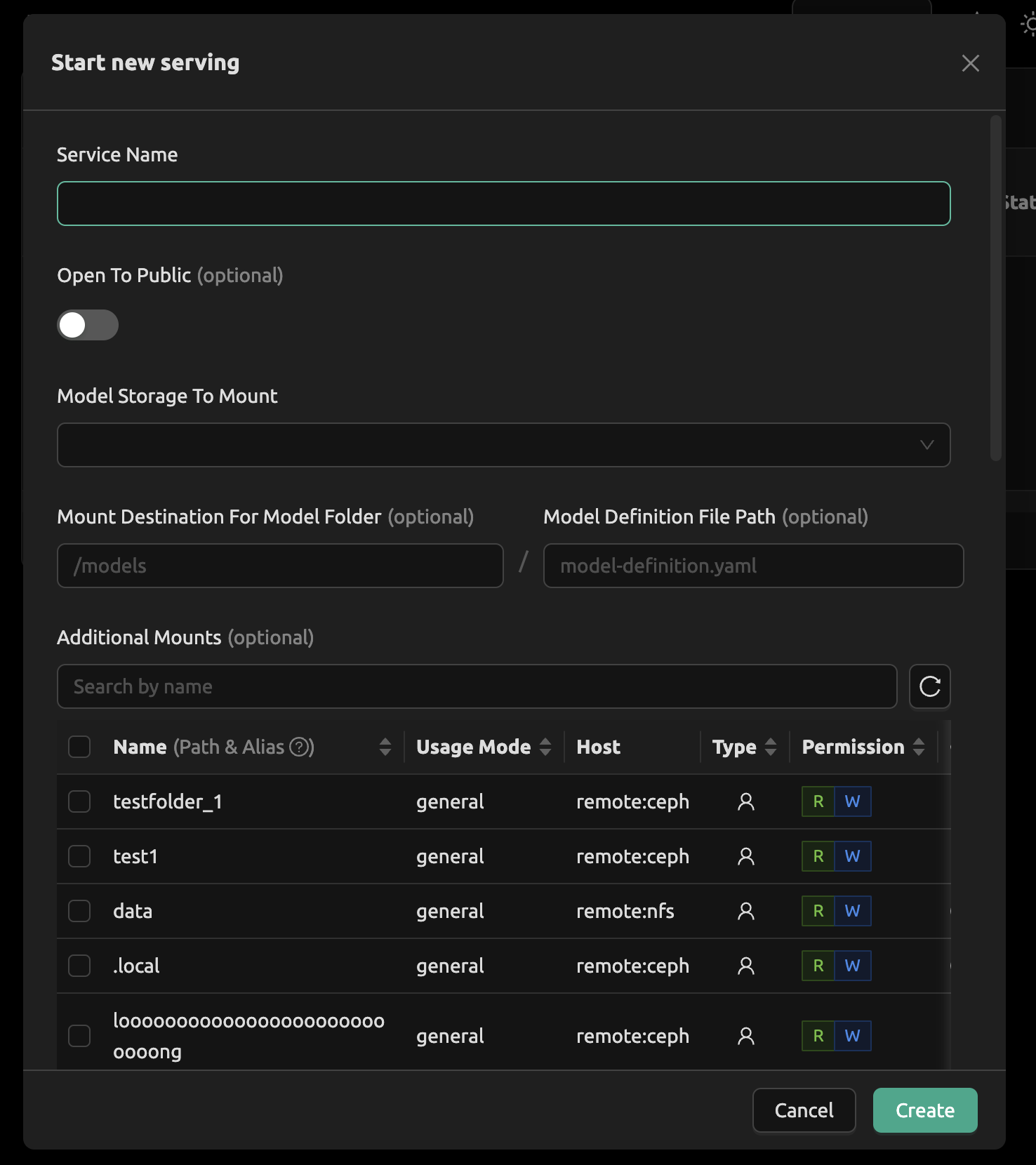Viewport: 1036px width, 1165px height.
Task: Click the /models mount destination field
Action: click(x=280, y=566)
